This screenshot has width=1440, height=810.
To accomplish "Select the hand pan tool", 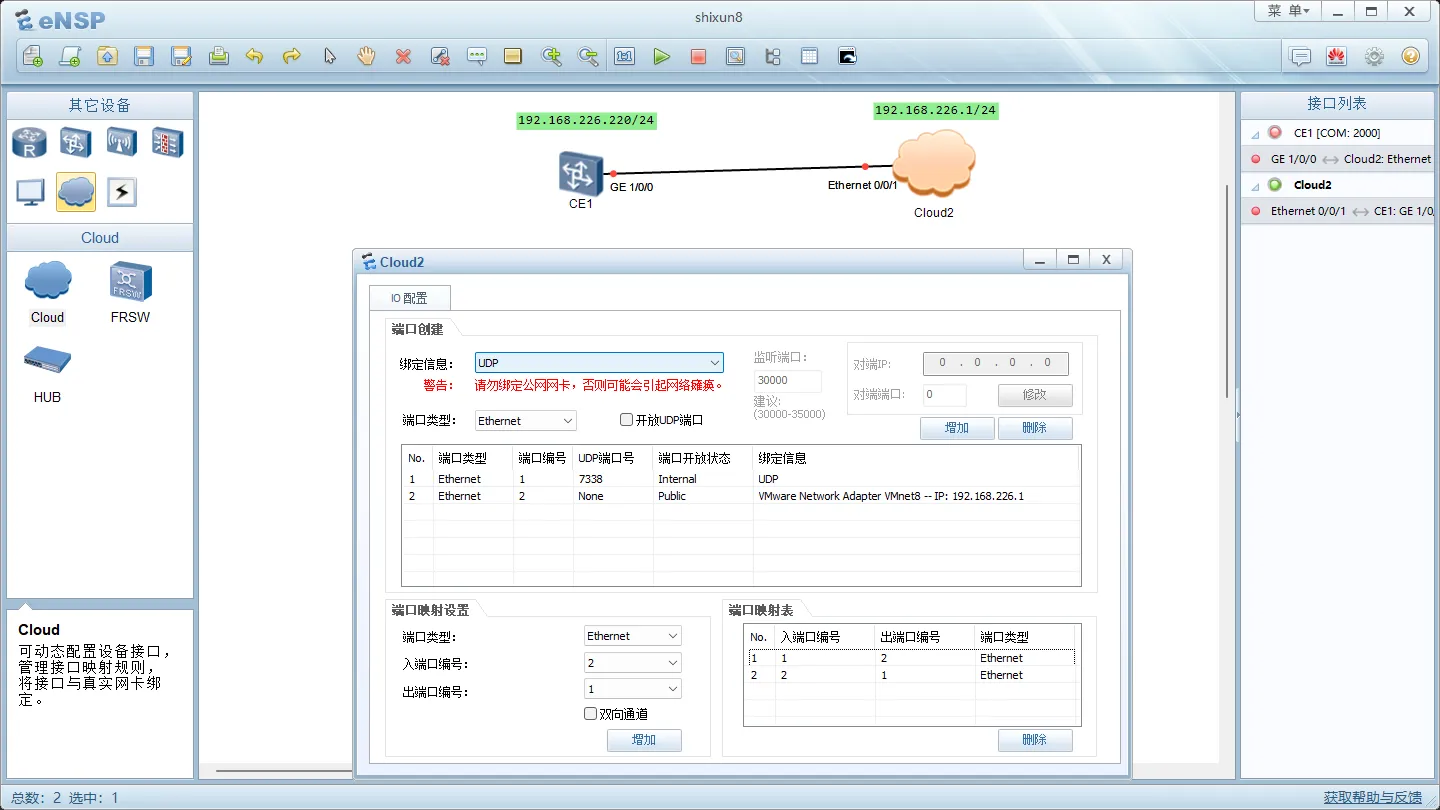I will (366, 56).
